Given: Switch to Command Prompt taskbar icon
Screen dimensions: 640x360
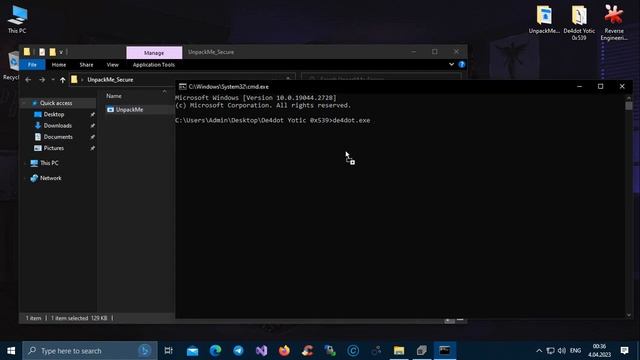Looking at the screenshot, I should [x=444, y=351].
